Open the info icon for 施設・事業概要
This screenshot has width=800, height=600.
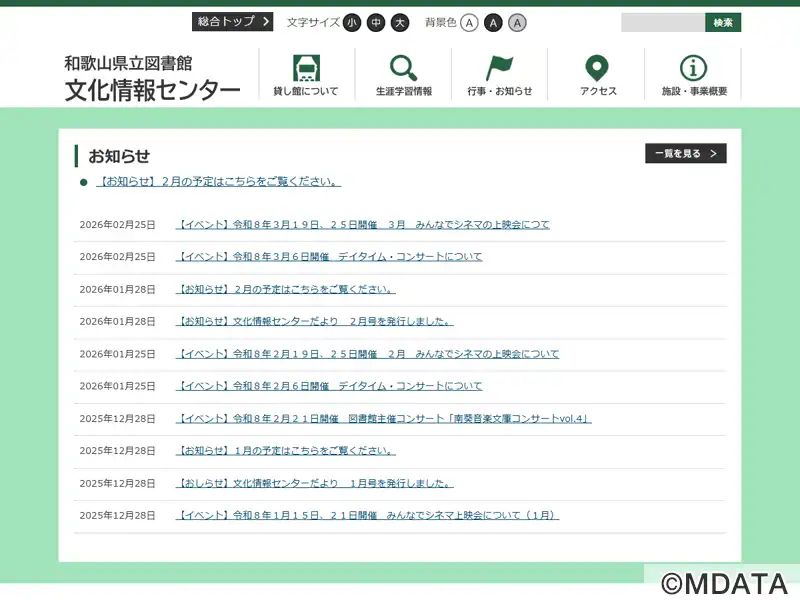point(694,68)
